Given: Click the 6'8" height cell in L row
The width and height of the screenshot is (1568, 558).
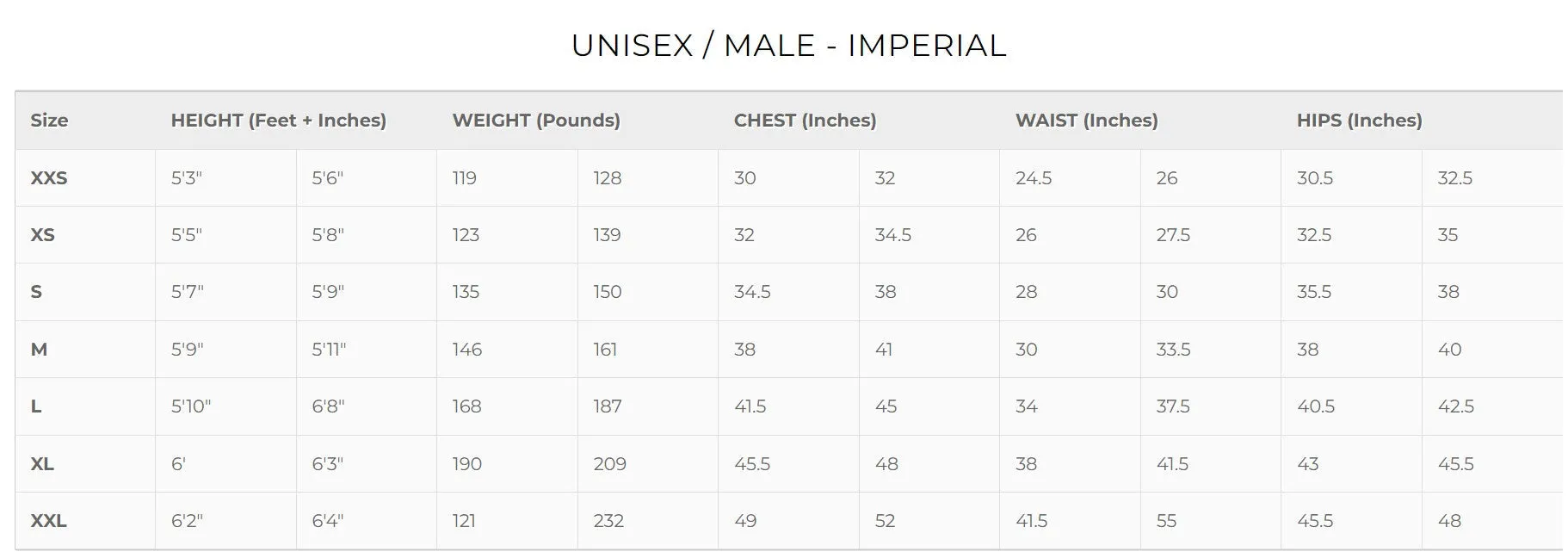Looking at the screenshot, I should click(328, 406).
